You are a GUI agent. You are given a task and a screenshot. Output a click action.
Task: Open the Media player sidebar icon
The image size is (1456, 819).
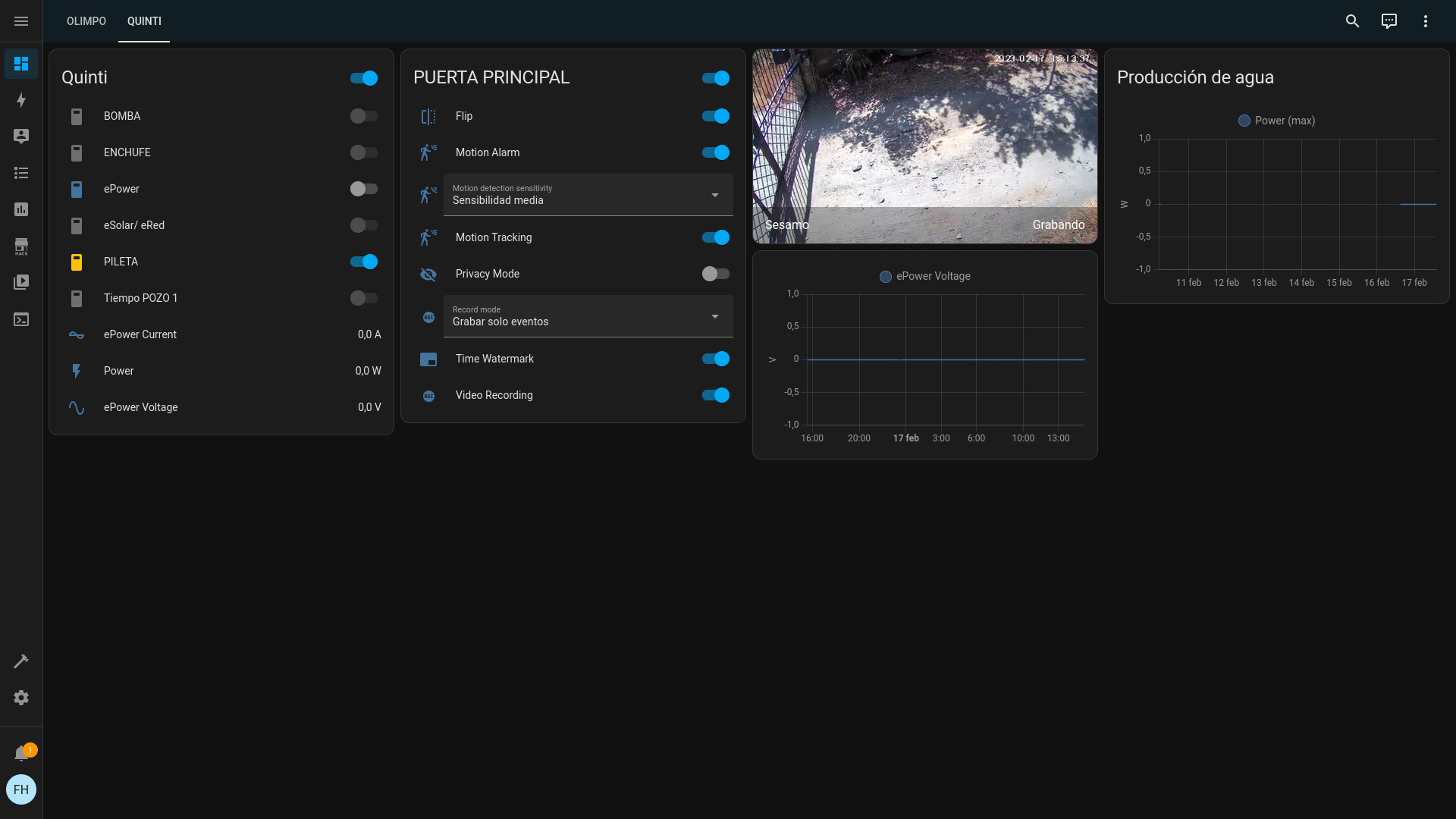21,282
